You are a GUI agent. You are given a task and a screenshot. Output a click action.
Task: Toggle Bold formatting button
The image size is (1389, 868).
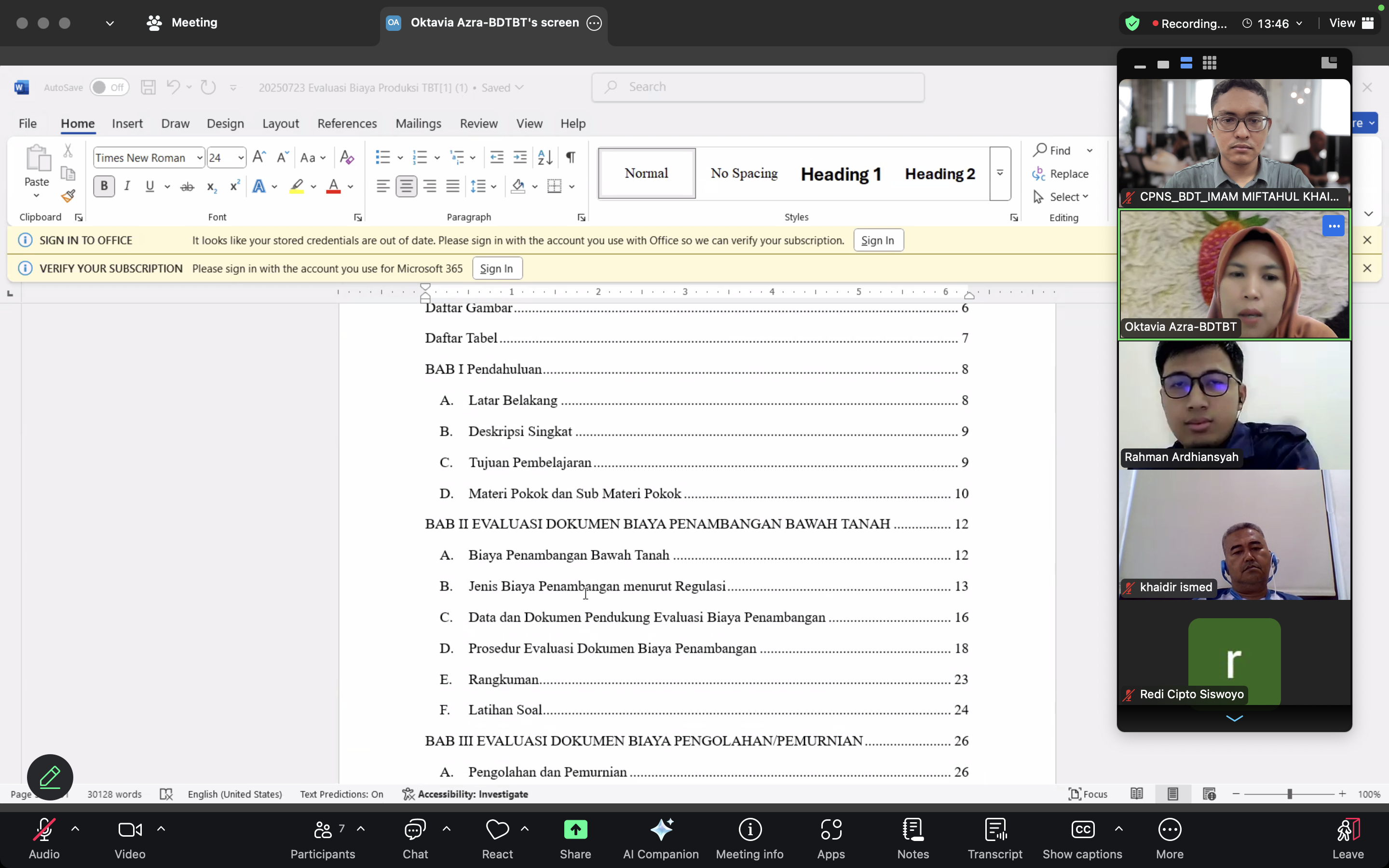coord(104,186)
